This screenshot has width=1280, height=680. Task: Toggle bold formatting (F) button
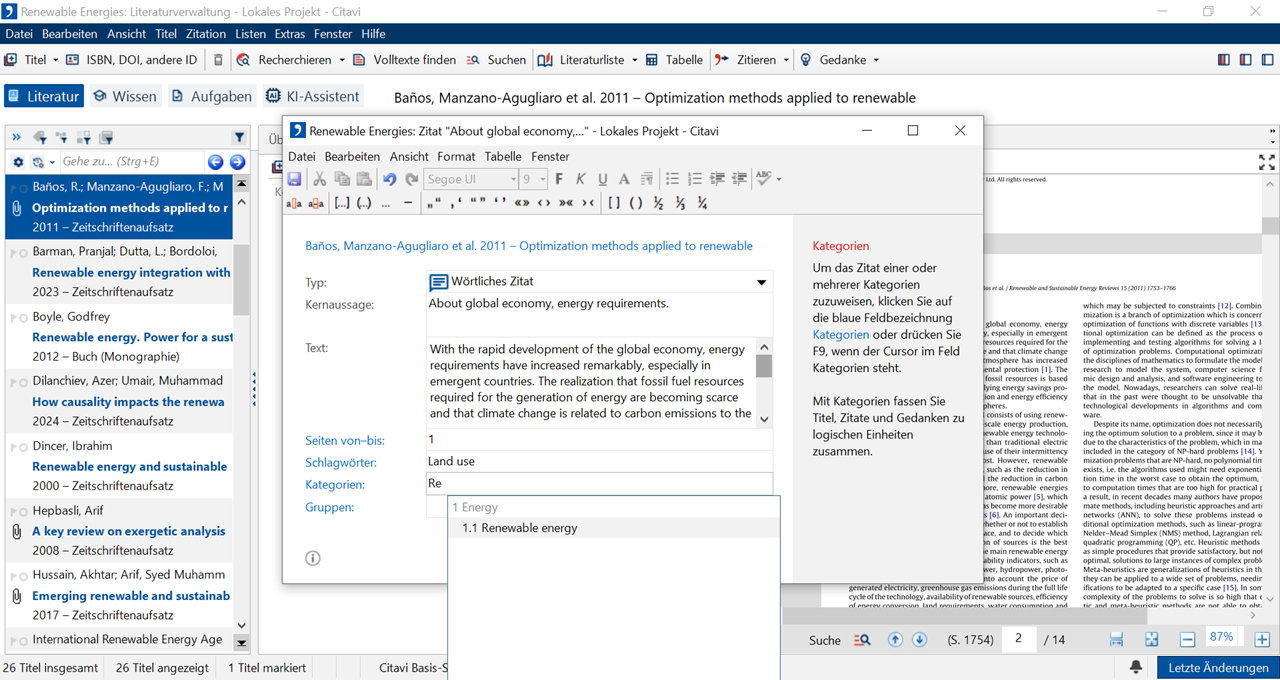tap(559, 179)
